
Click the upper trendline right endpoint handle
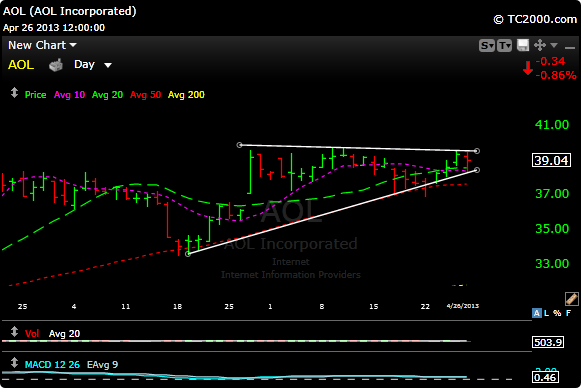point(477,151)
